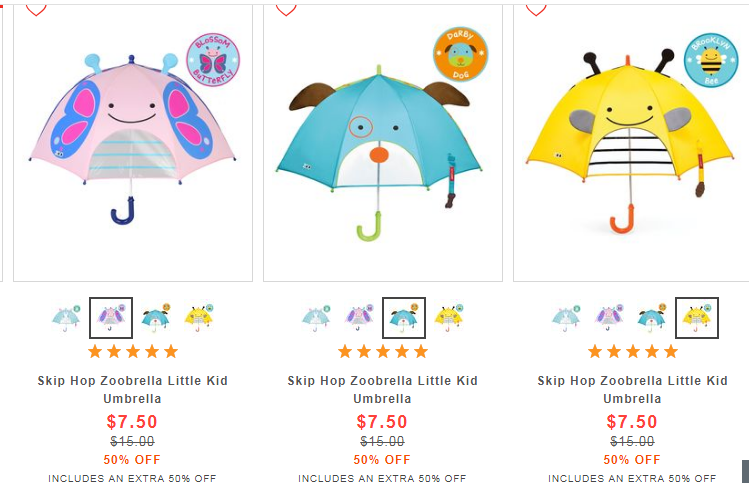
Task: Open product title link under dog umbrella
Action: [382, 389]
